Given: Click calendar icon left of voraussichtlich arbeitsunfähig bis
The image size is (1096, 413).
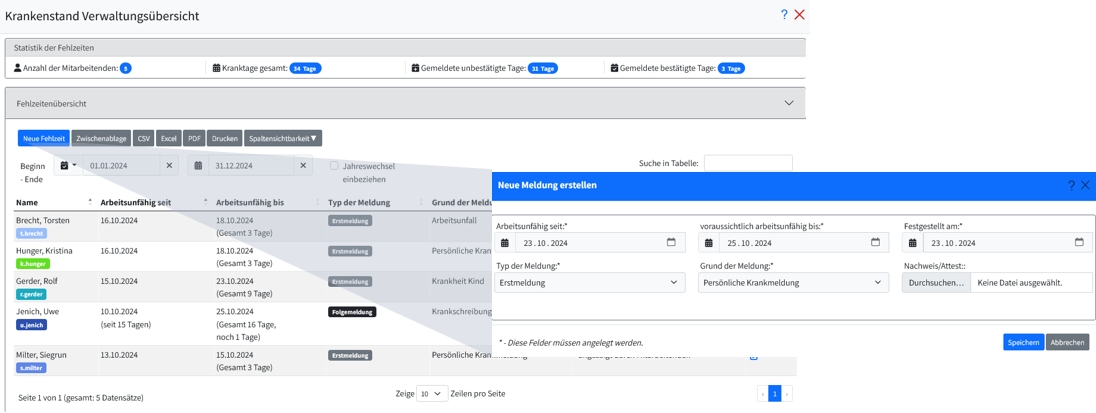Looking at the screenshot, I should click(709, 242).
